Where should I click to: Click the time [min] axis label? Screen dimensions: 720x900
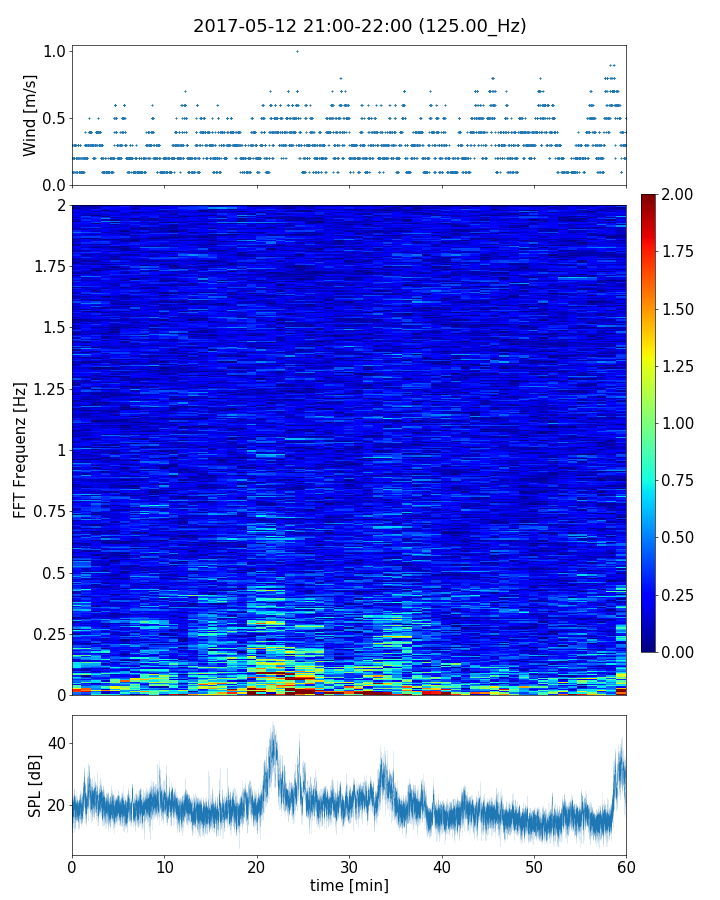pos(349,885)
